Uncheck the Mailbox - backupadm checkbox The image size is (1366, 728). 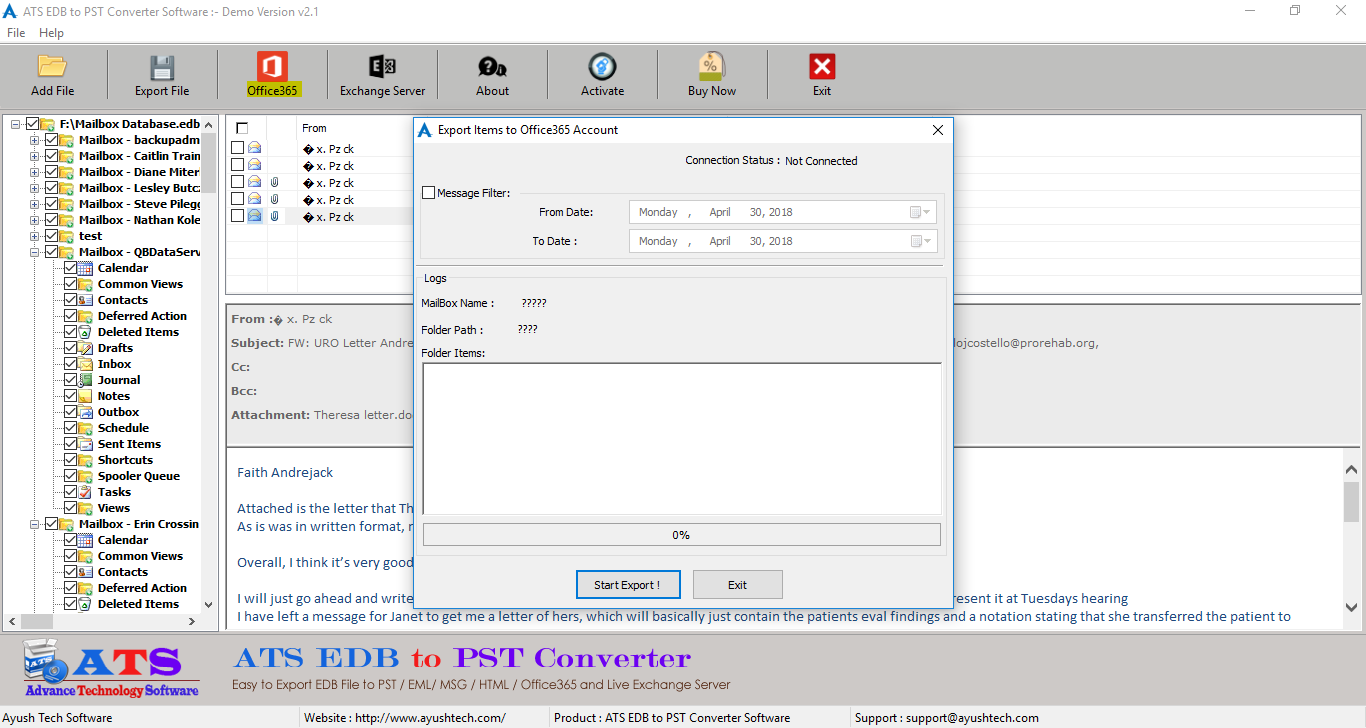52,140
